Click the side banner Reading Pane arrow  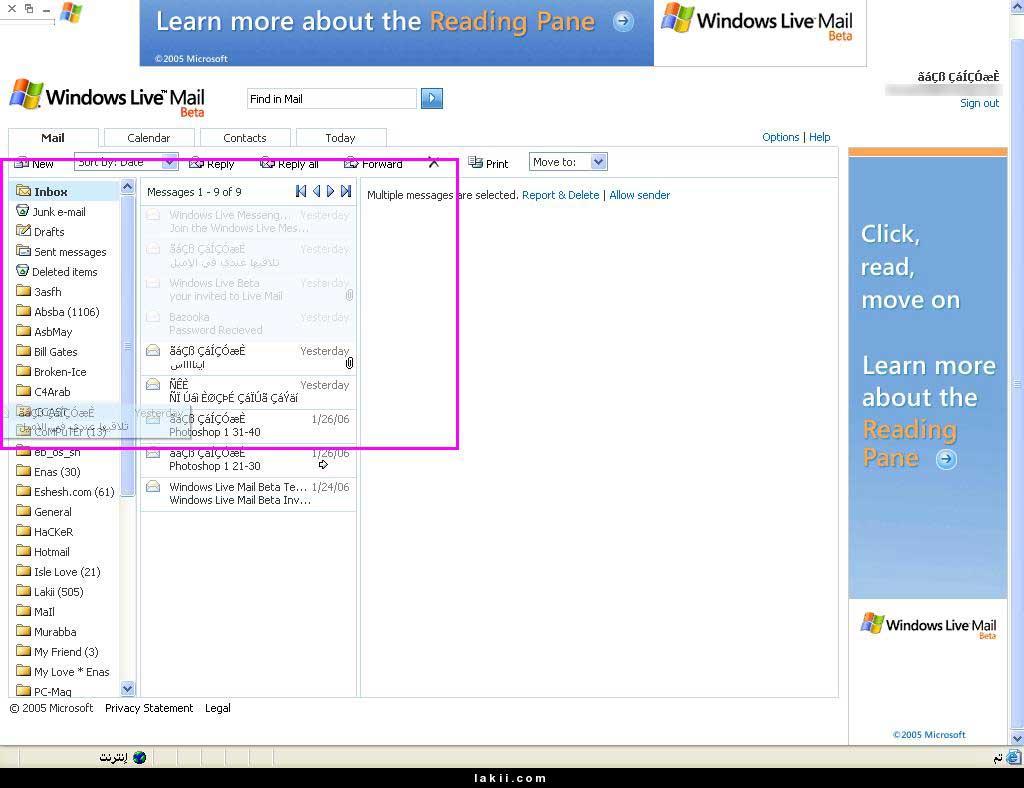[x=946, y=460]
